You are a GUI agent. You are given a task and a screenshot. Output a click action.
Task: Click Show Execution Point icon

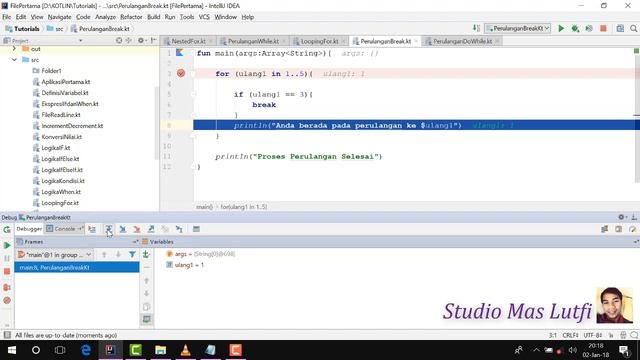[92, 229]
